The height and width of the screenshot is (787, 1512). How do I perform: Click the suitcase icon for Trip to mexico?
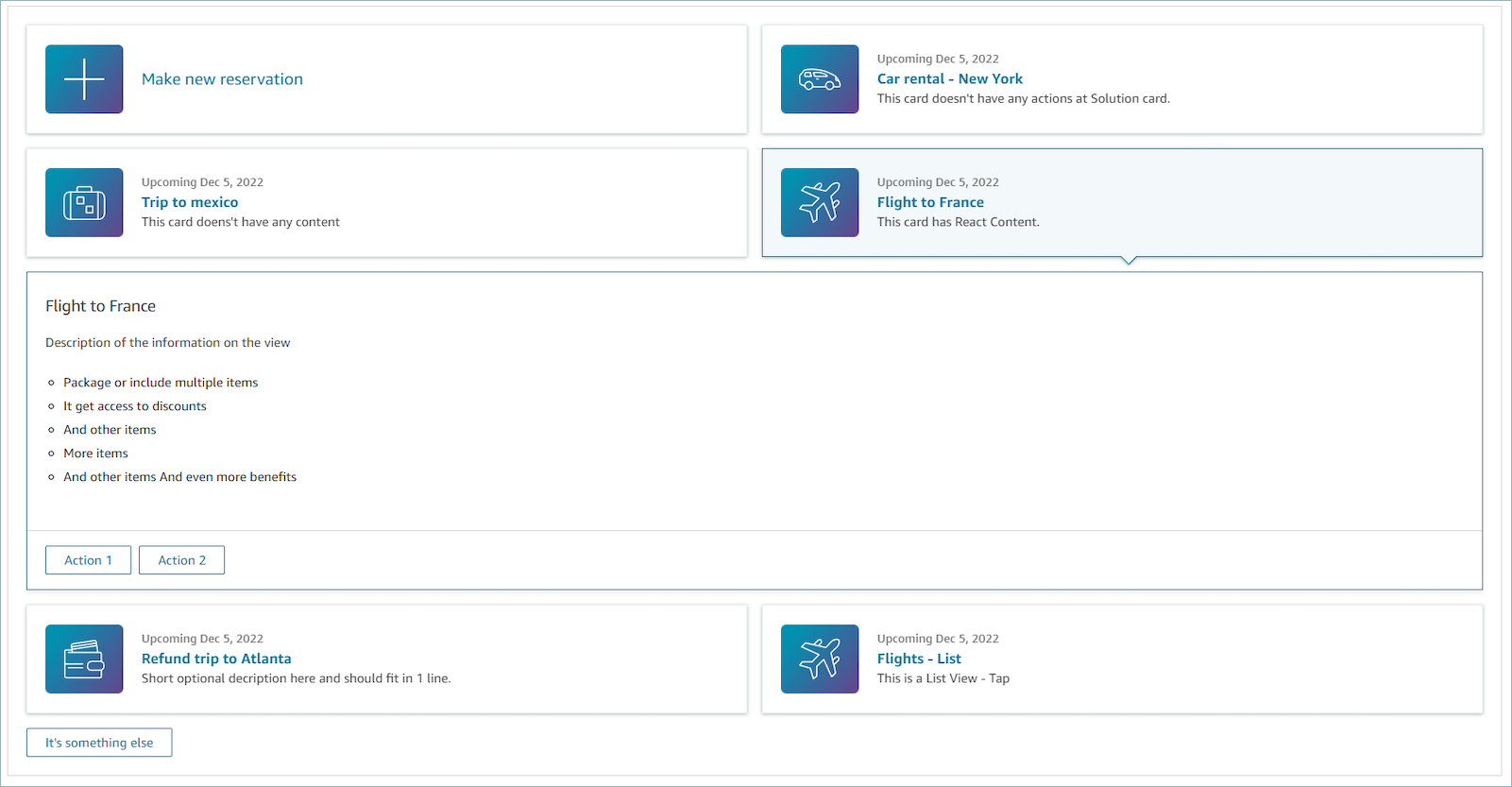84,202
